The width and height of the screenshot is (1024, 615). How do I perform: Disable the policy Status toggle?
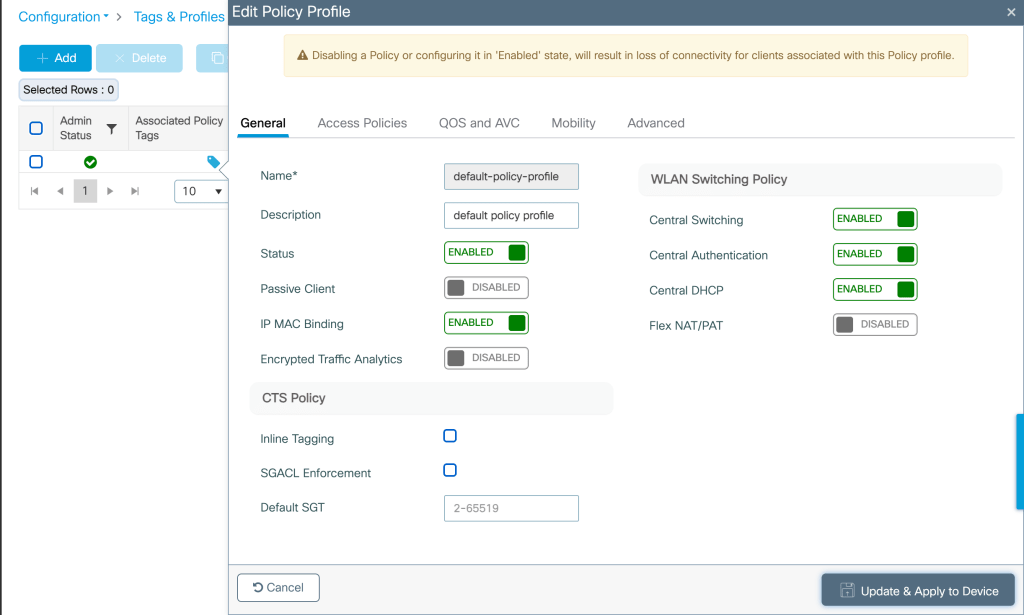486,253
